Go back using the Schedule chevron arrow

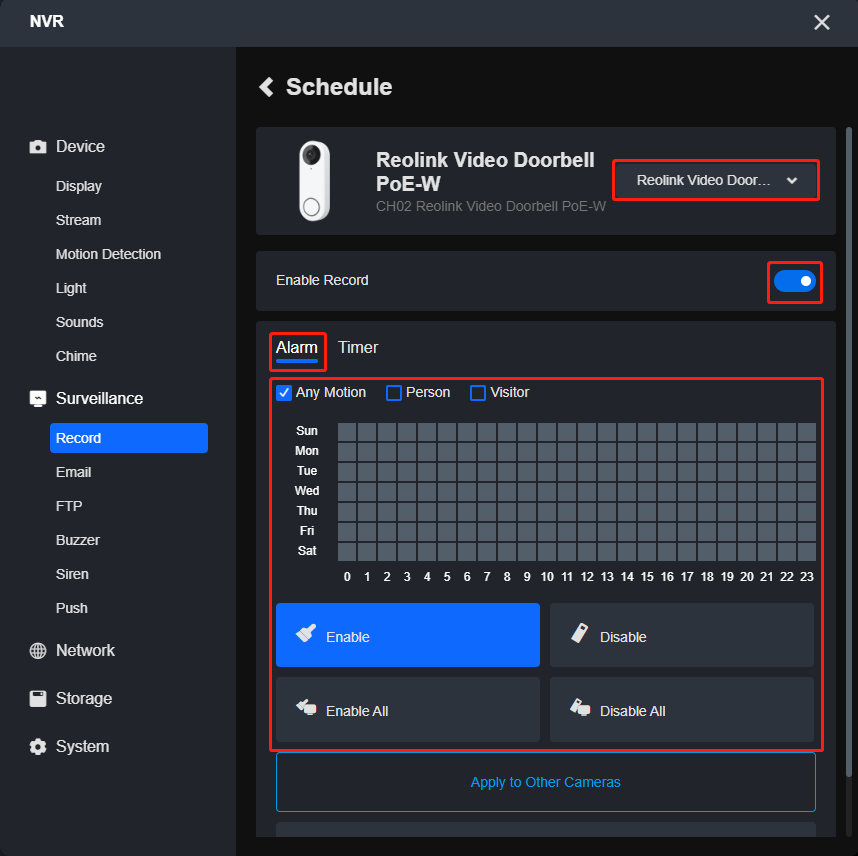tap(266, 87)
